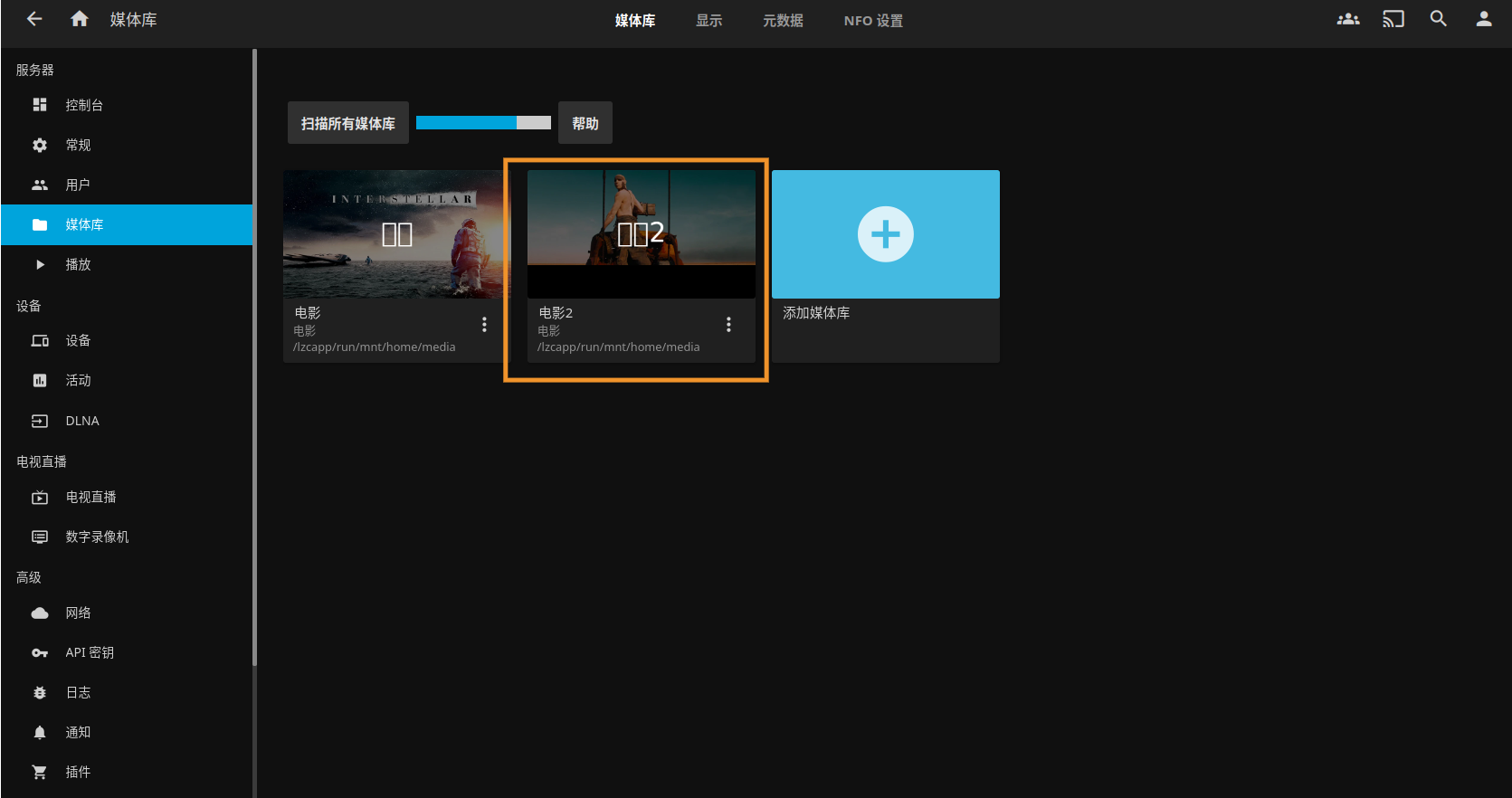Open three-dot menu for 电影 library
The height and width of the screenshot is (798, 1512).
pyautogui.click(x=484, y=325)
